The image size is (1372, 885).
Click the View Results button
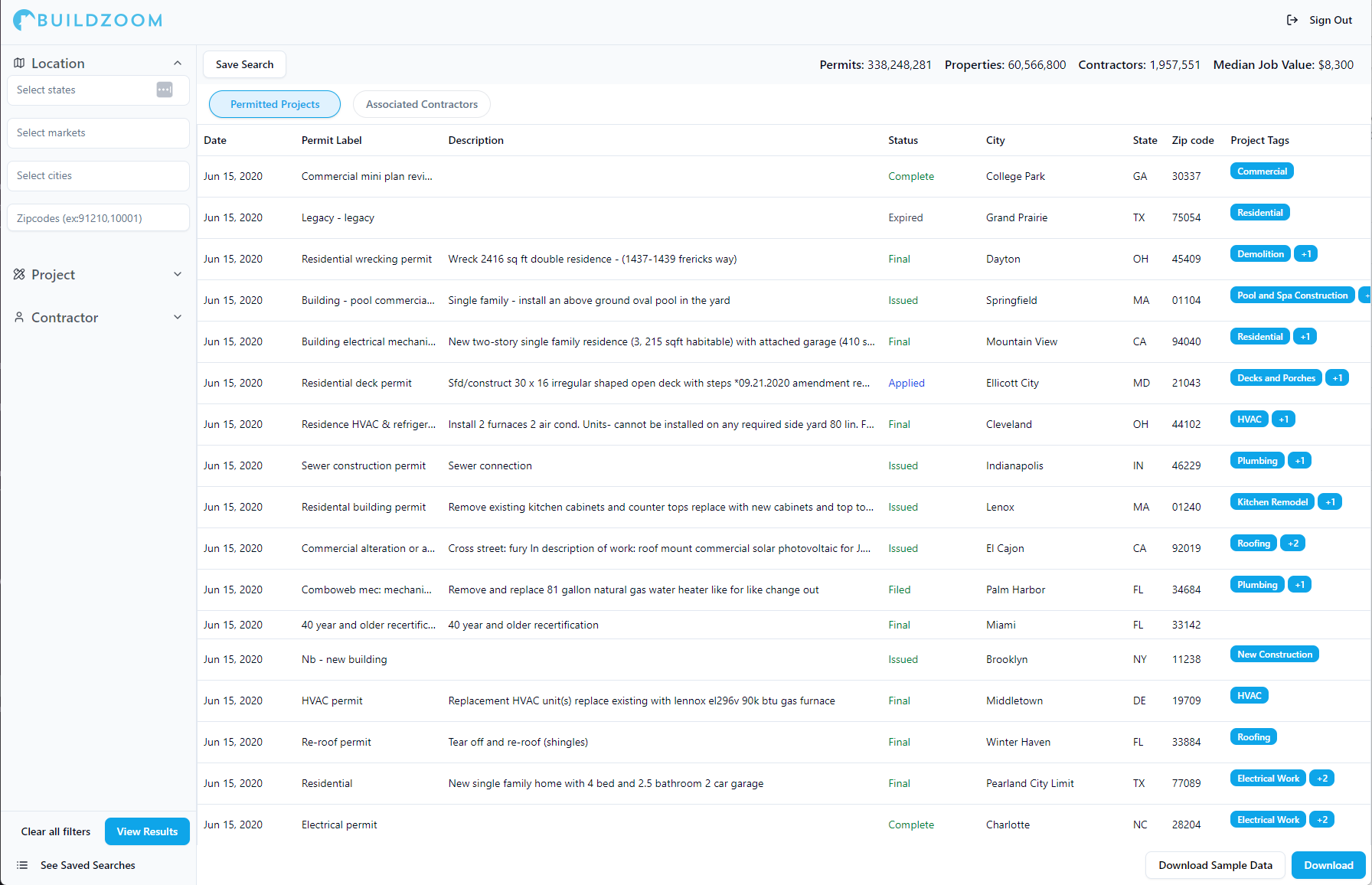pos(147,832)
